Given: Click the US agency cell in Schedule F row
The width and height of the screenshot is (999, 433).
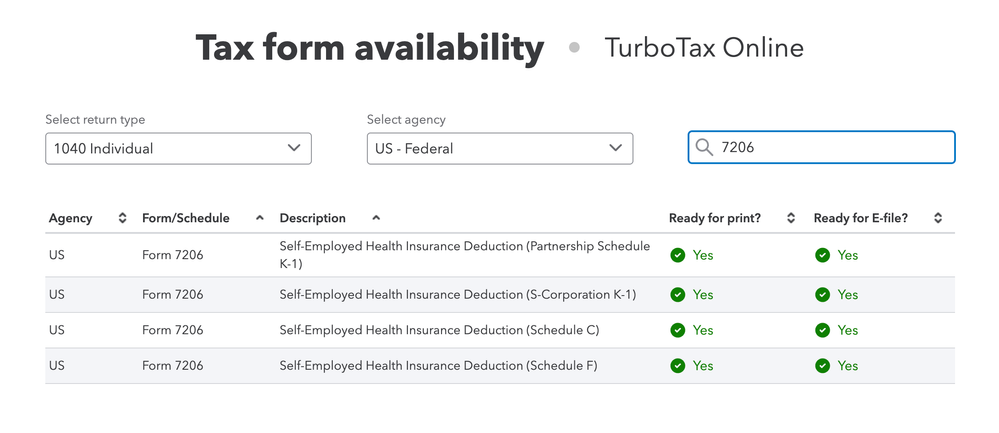Looking at the screenshot, I should [x=57, y=366].
